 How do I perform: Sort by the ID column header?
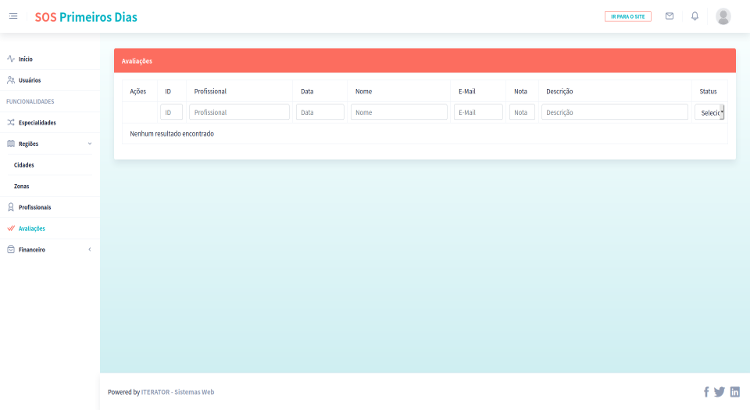168,91
